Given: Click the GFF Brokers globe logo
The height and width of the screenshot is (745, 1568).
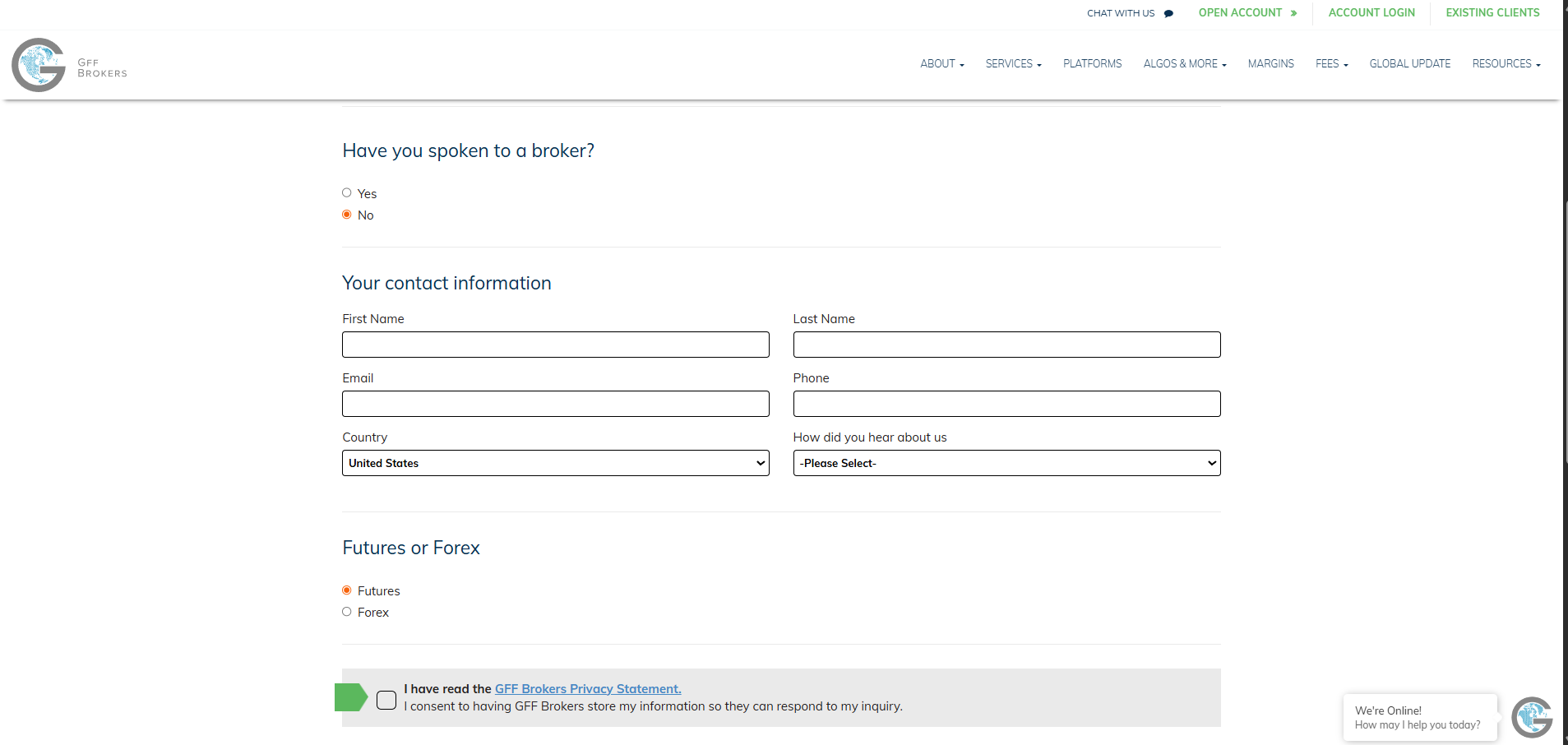Looking at the screenshot, I should click(x=39, y=65).
